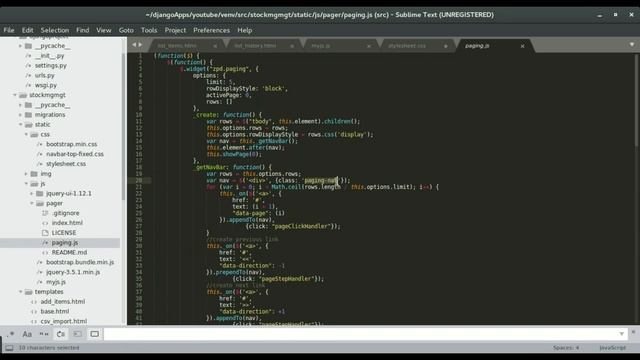Screen dimensions: 640x360
Task: Open the Project menu
Action: [175, 30]
